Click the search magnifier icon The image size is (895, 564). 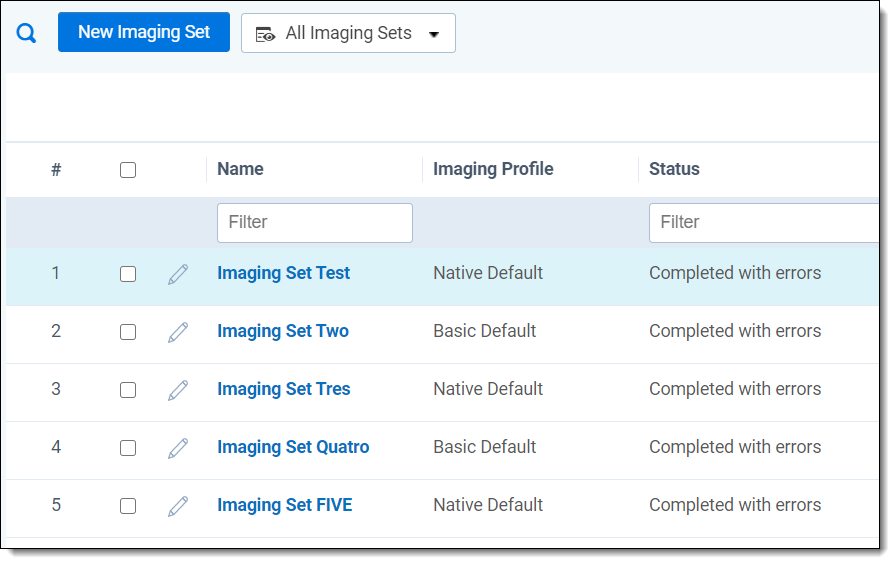[27, 33]
